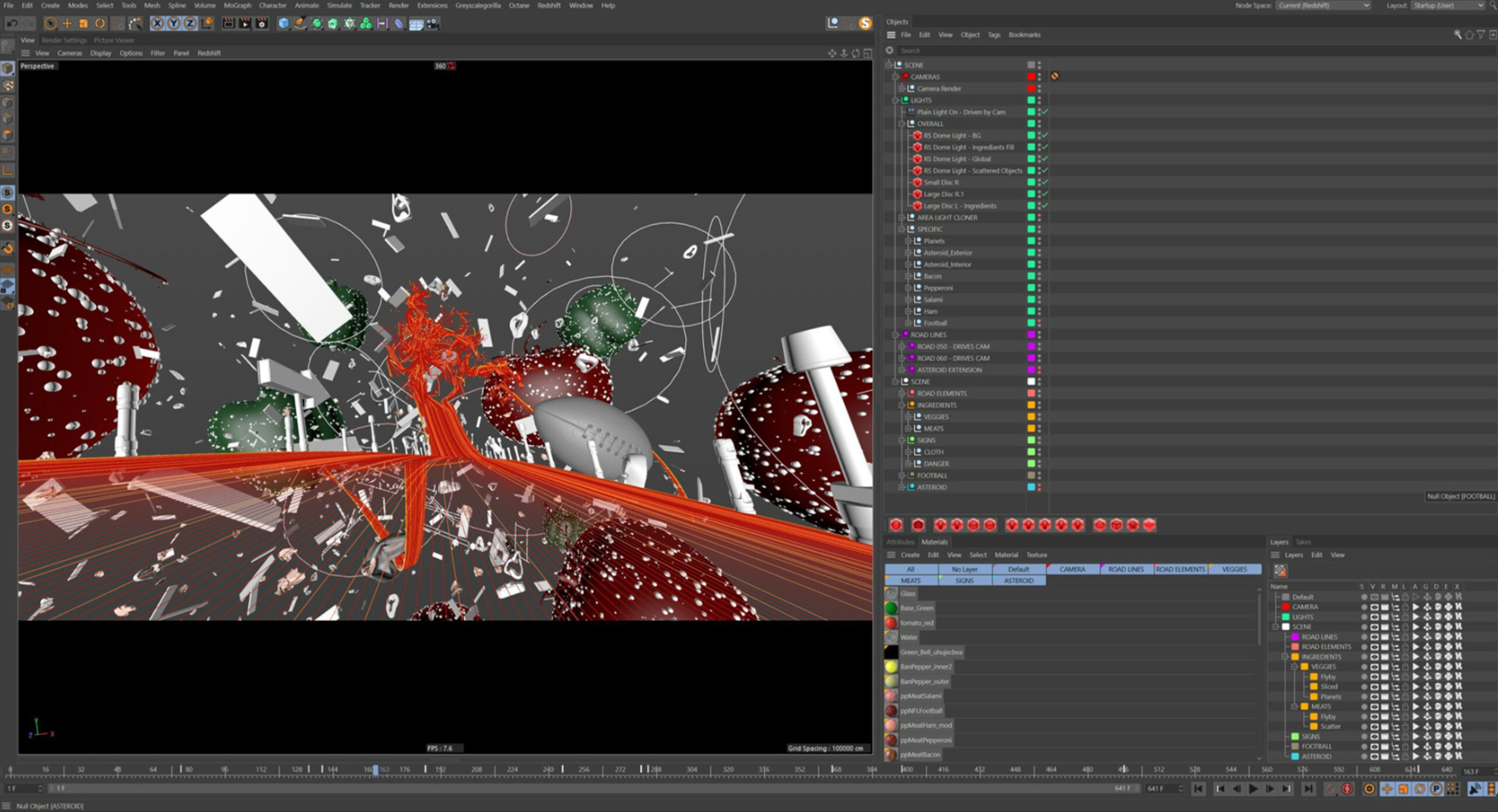
Task: Filter materials by ROAD ELEMENTS layer button
Action: [1180, 569]
